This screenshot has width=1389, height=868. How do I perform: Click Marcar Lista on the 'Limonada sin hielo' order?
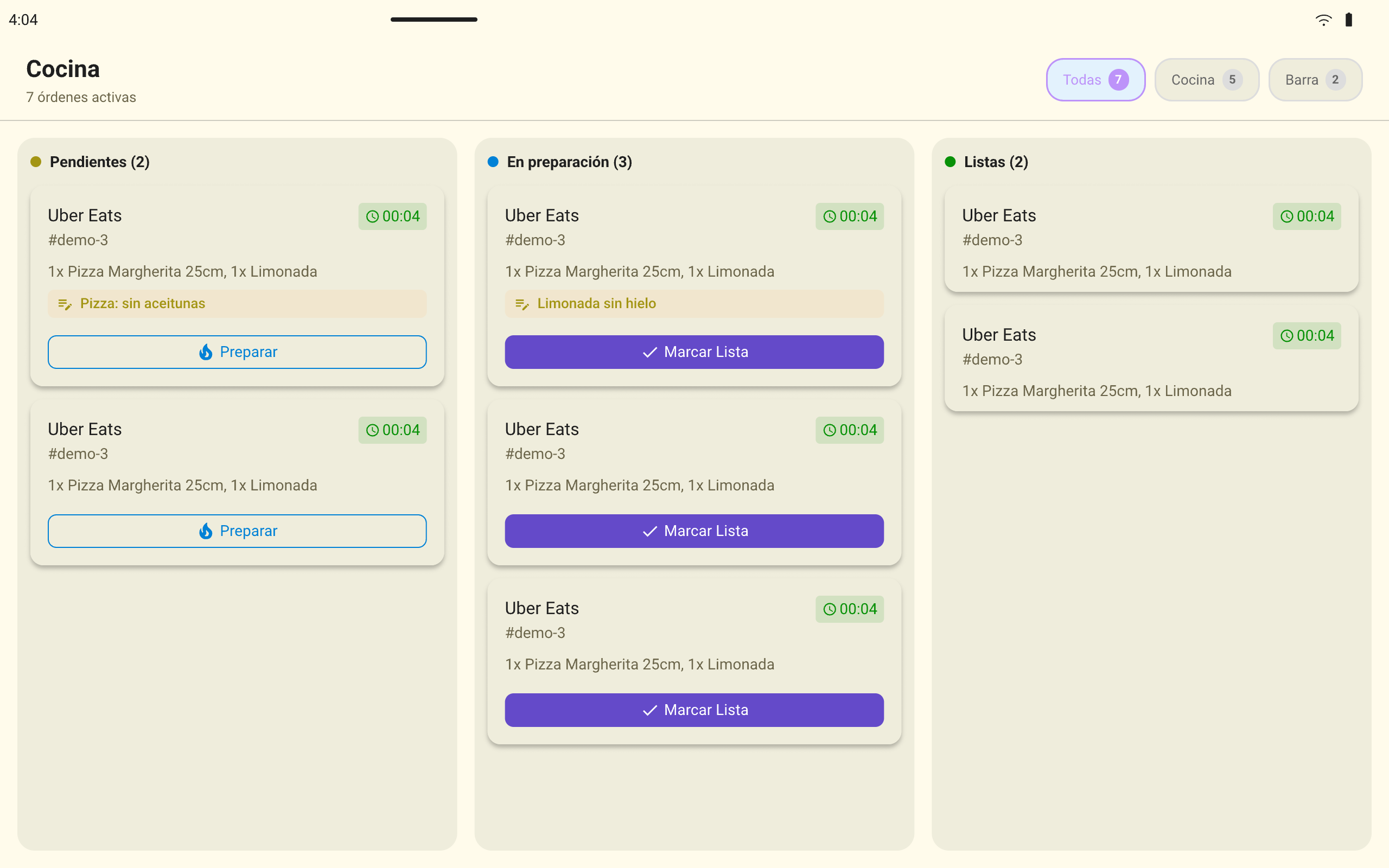click(x=694, y=352)
